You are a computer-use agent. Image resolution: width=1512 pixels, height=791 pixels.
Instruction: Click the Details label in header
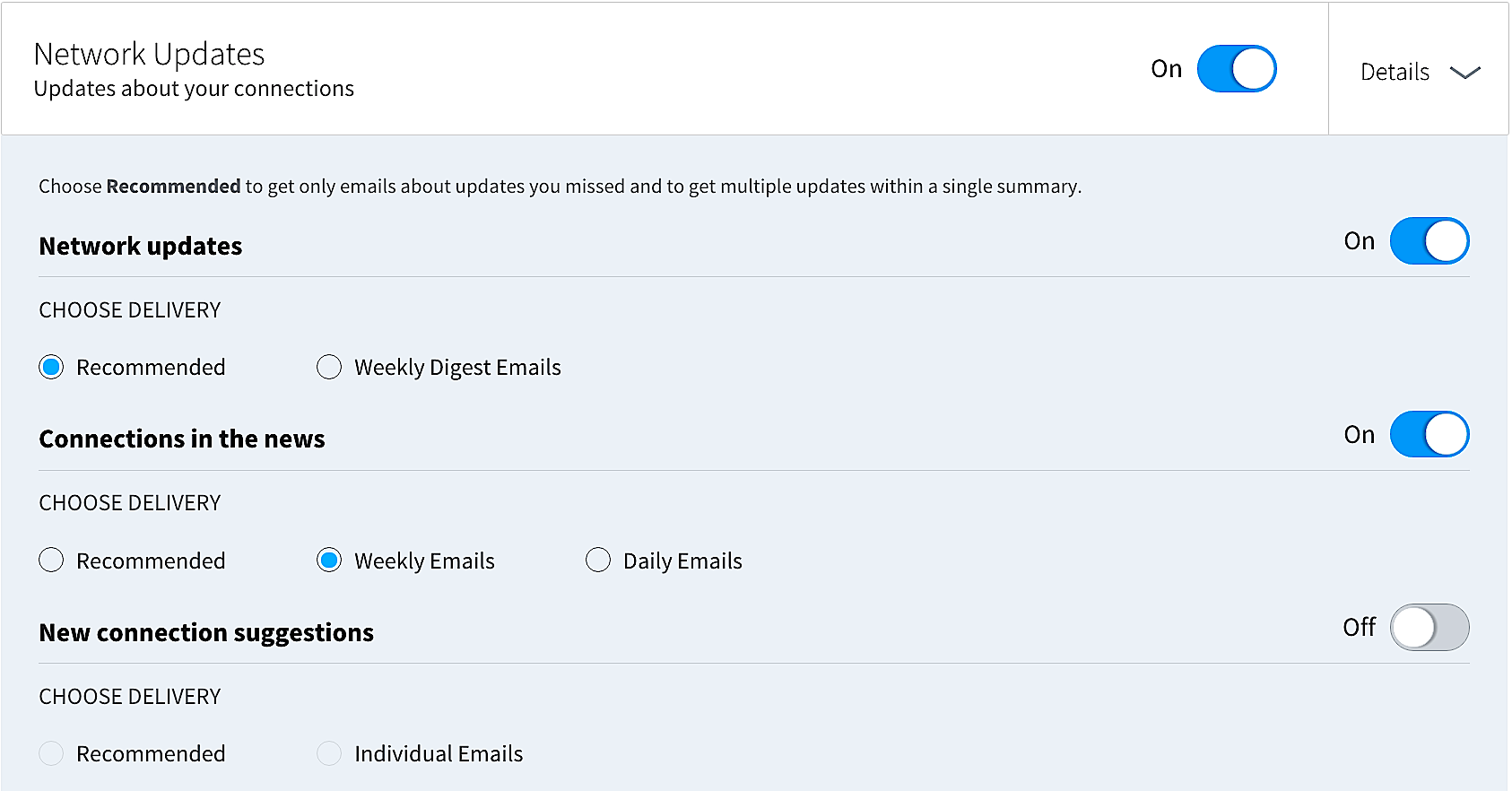click(x=1395, y=73)
